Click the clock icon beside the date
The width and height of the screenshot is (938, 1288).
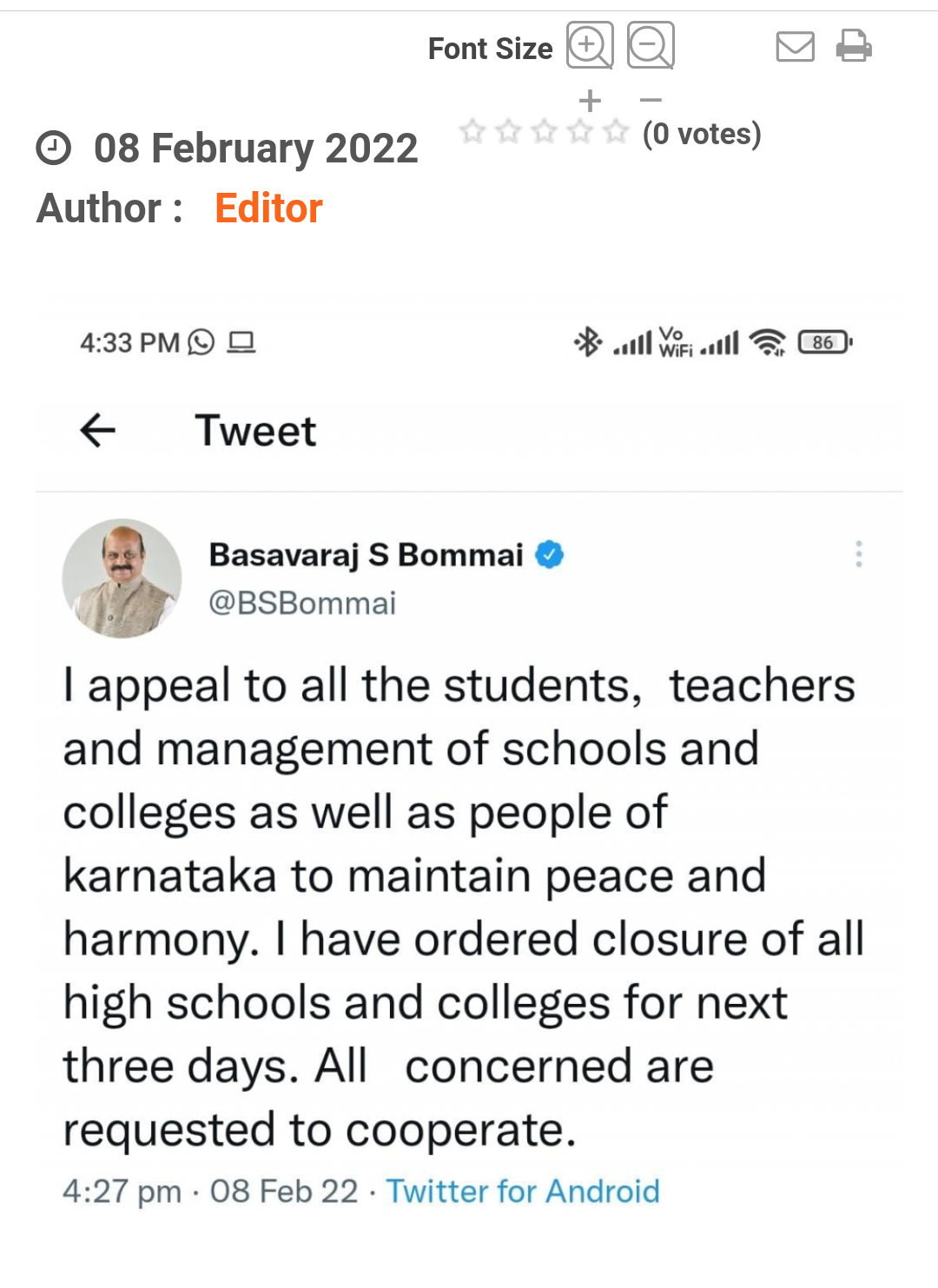coord(53,148)
